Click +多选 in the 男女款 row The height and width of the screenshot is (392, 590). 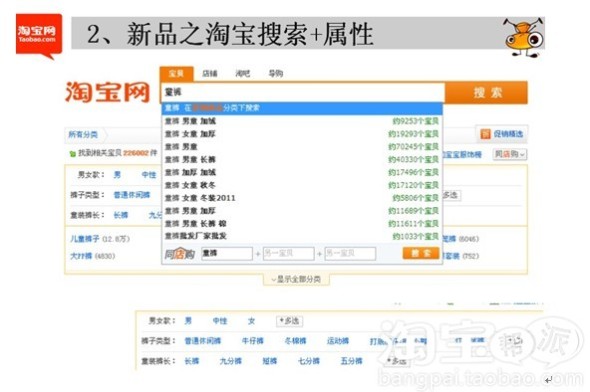(289, 321)
